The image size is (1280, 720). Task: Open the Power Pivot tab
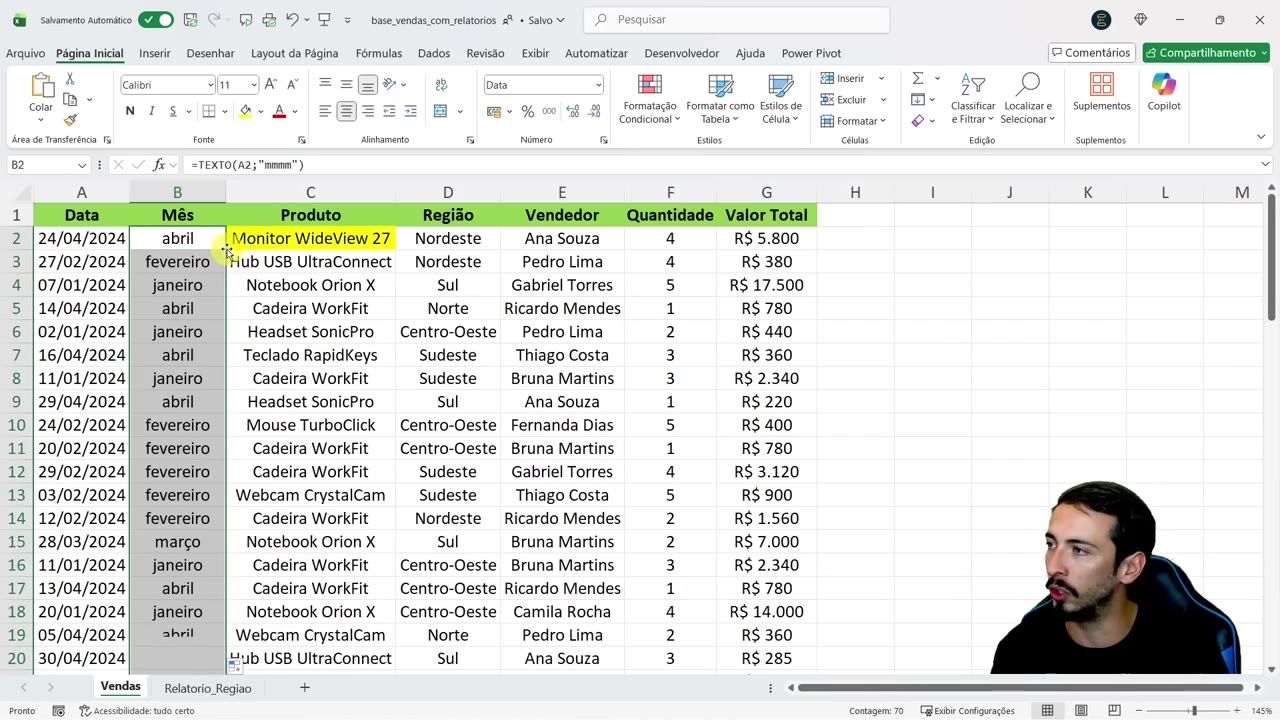(811, 53)
